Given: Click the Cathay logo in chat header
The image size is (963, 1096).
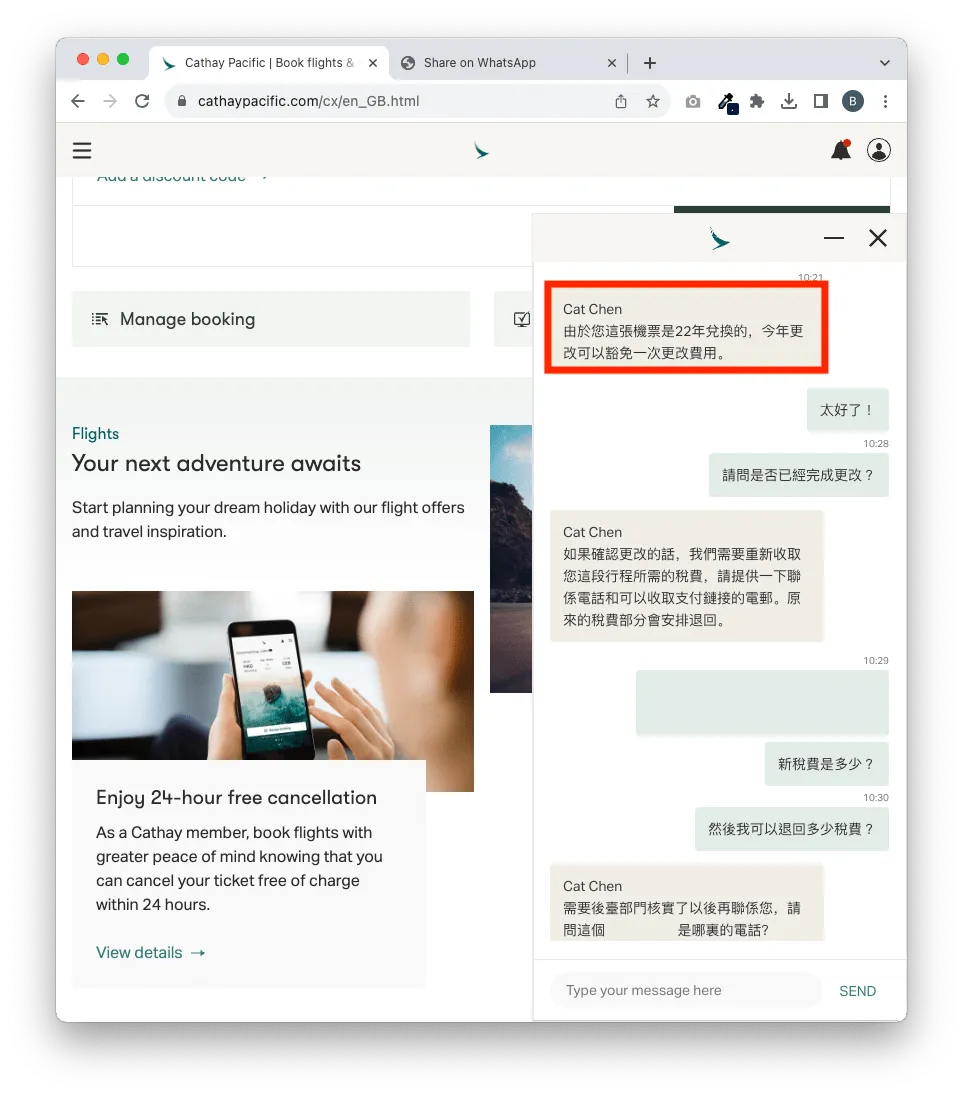Looking at the screenshot, I should pos(719,239).
